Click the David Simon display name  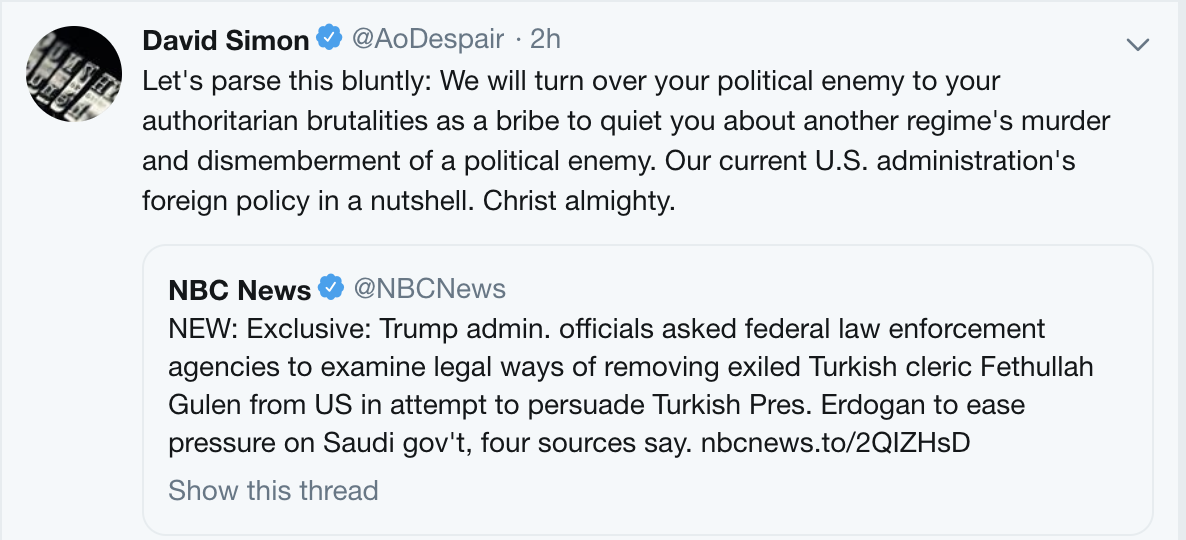tap(225, 40)
